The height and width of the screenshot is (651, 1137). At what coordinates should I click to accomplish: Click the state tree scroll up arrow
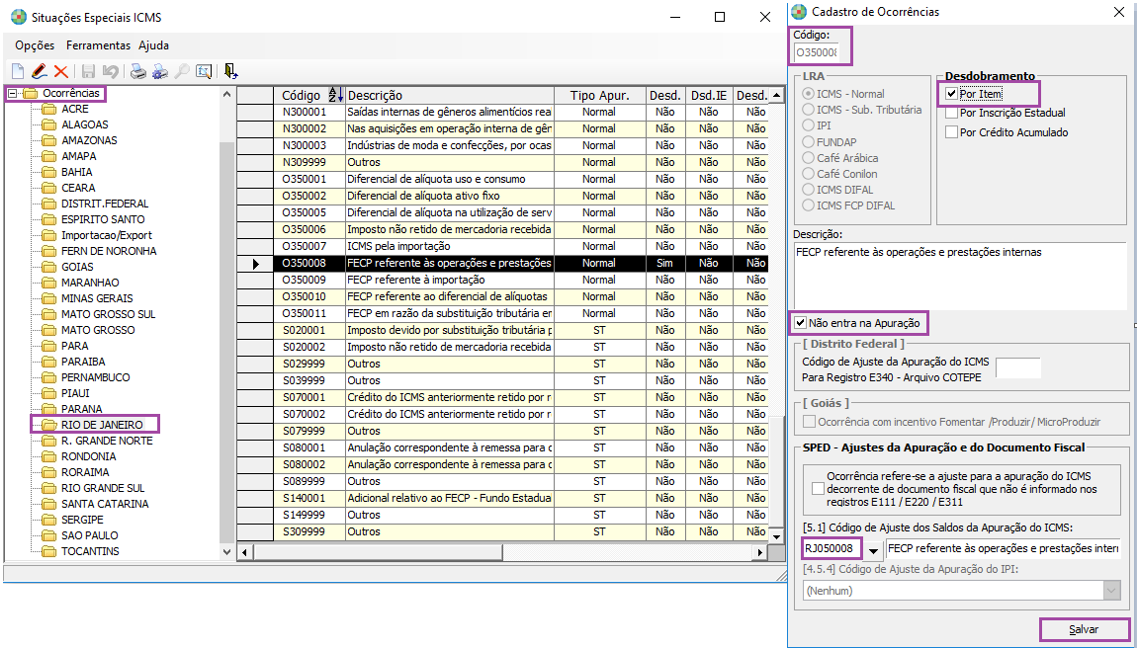pos(227,94)
